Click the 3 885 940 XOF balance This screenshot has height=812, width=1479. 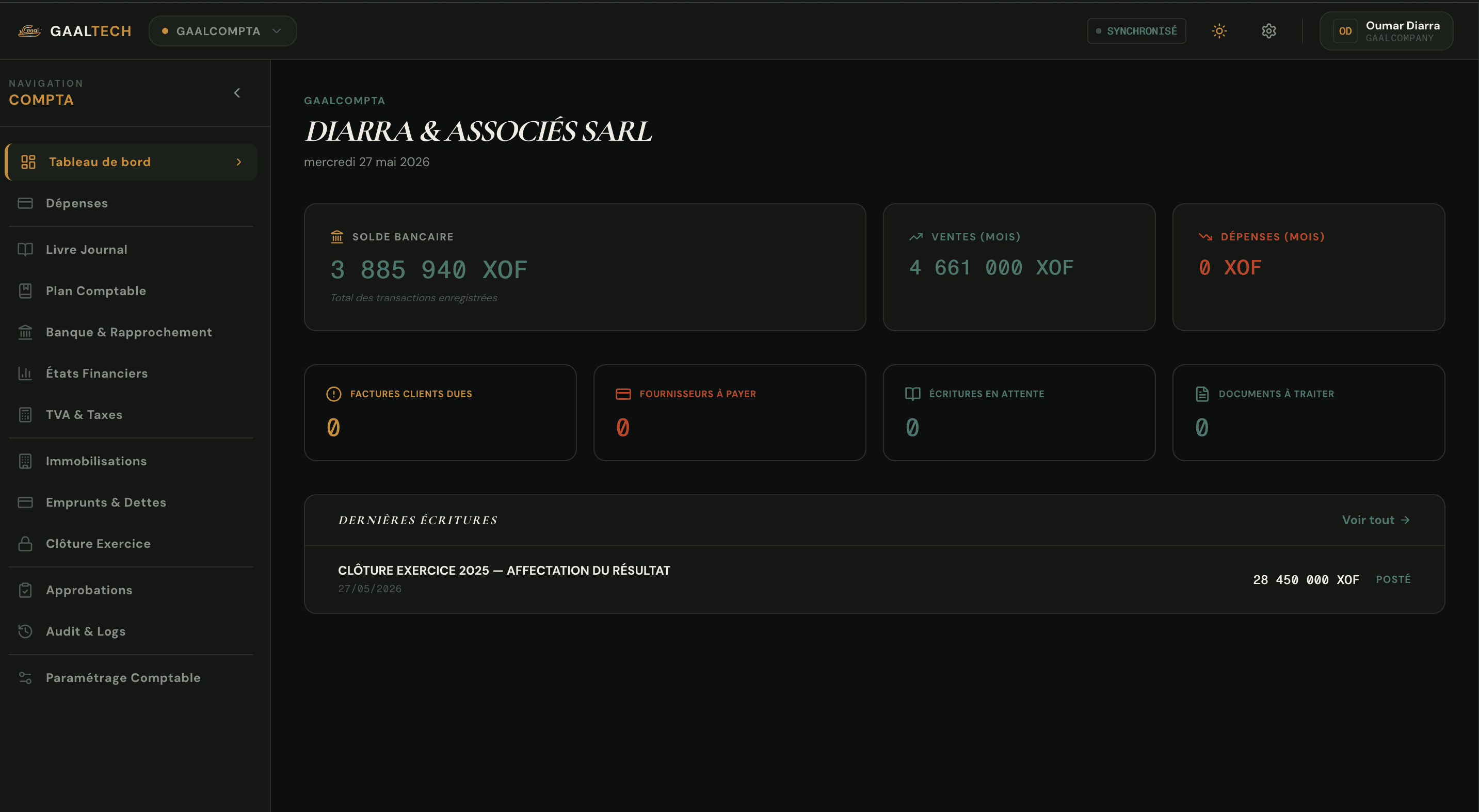point(428,270)
